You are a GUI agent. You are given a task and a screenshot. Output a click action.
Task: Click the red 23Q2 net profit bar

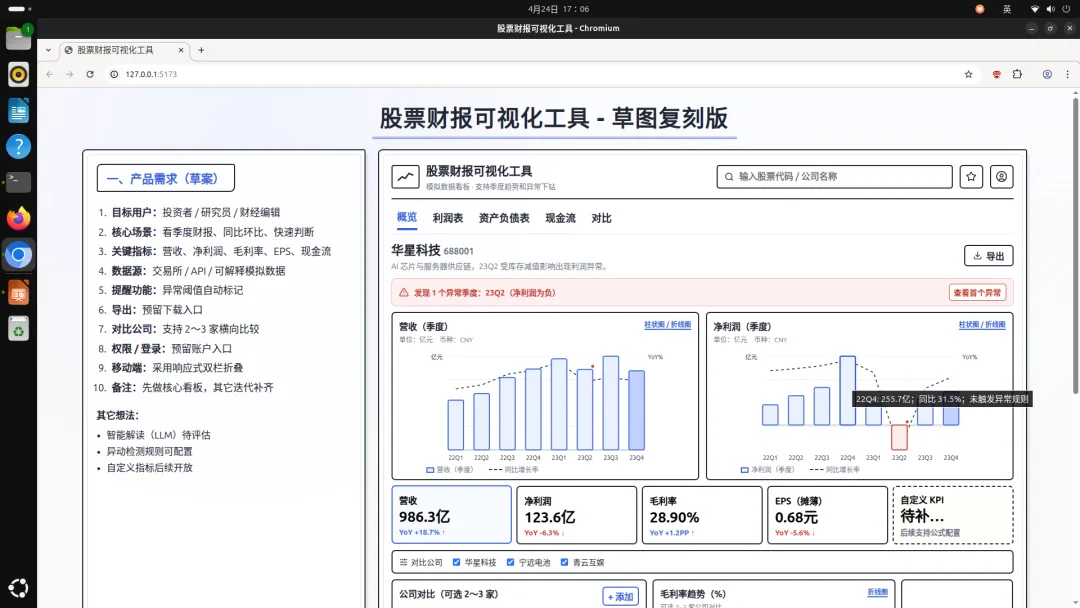pos(899,437)
